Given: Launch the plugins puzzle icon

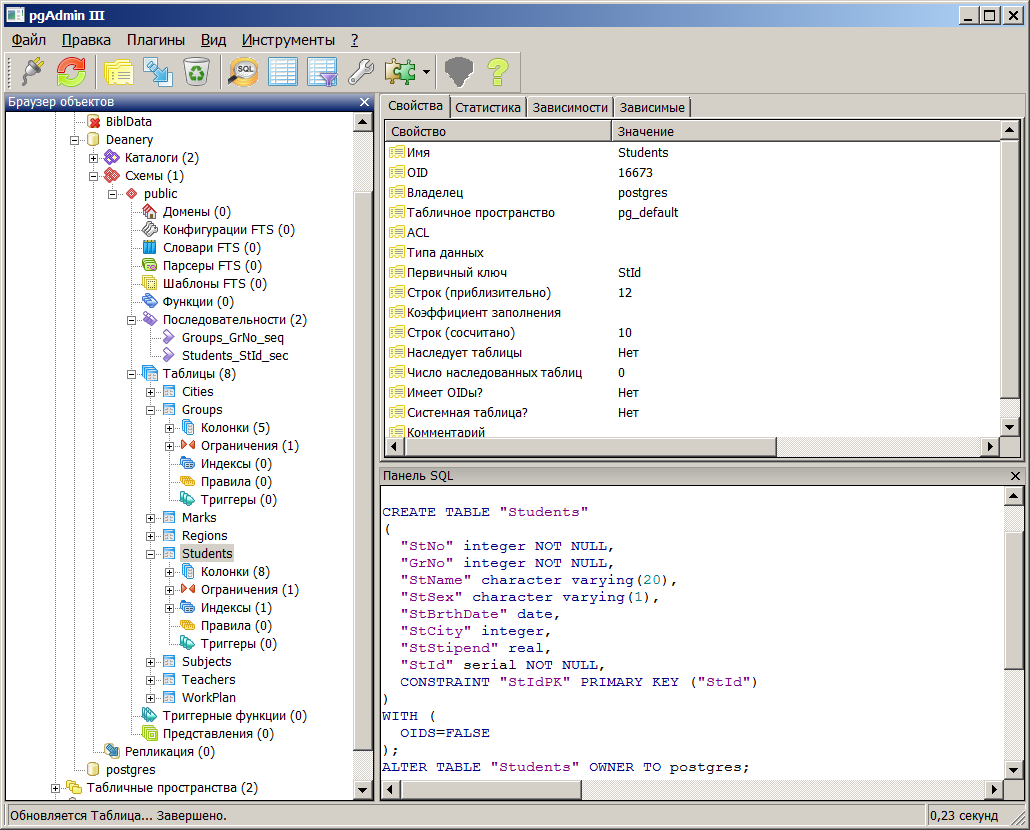Looking at the screenshot, I should pos(401,72).
